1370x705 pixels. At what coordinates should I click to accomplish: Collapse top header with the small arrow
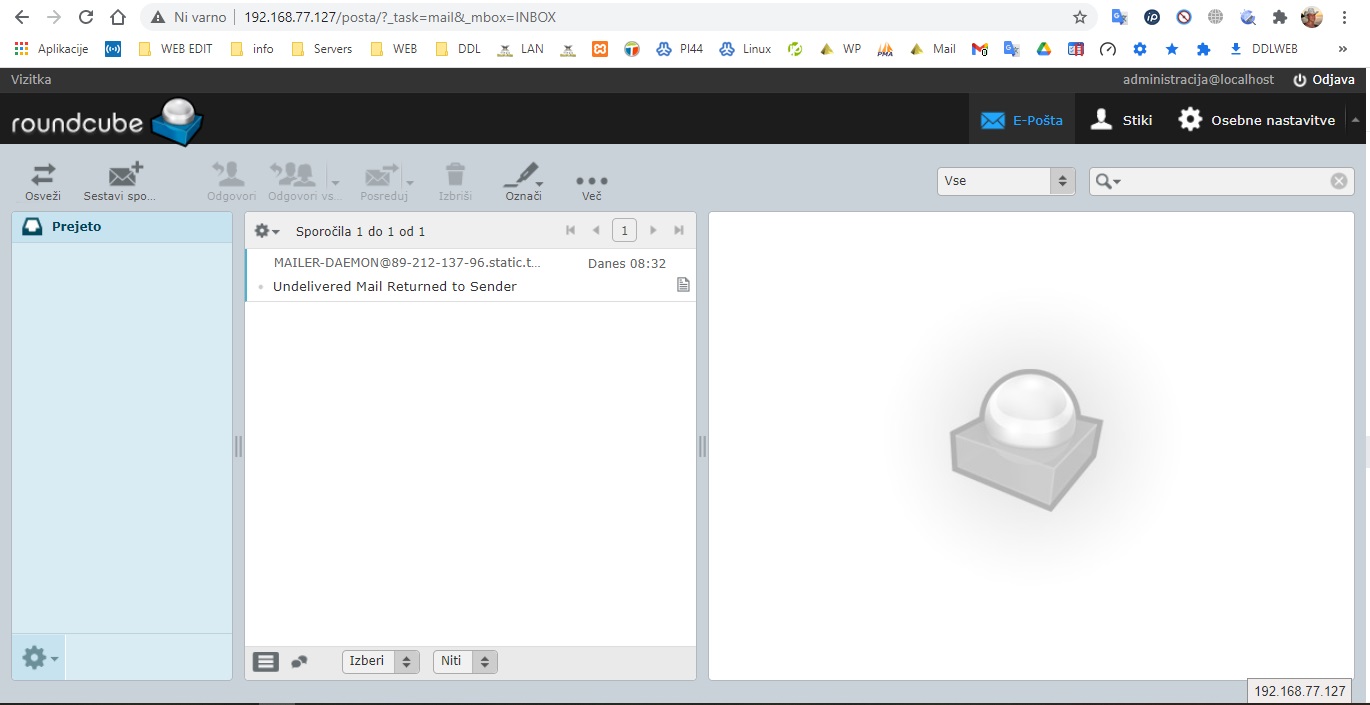point(1356,119)
